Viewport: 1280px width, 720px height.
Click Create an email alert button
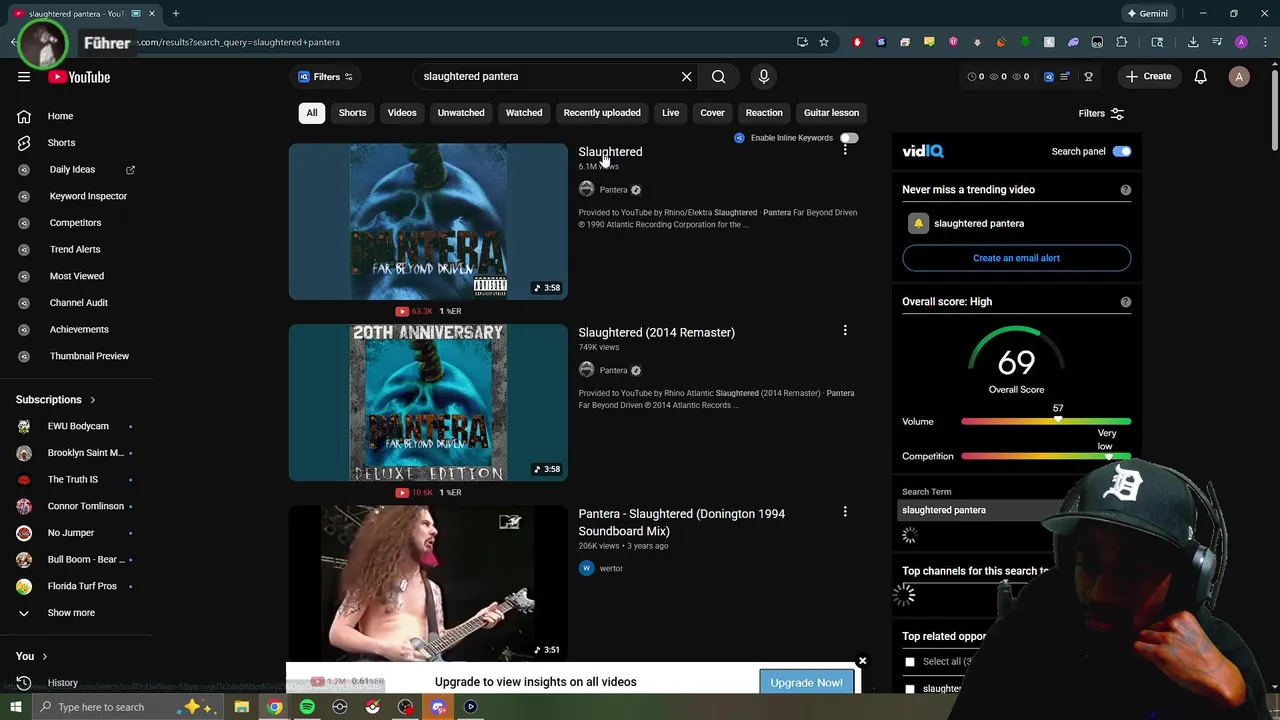1016,258
